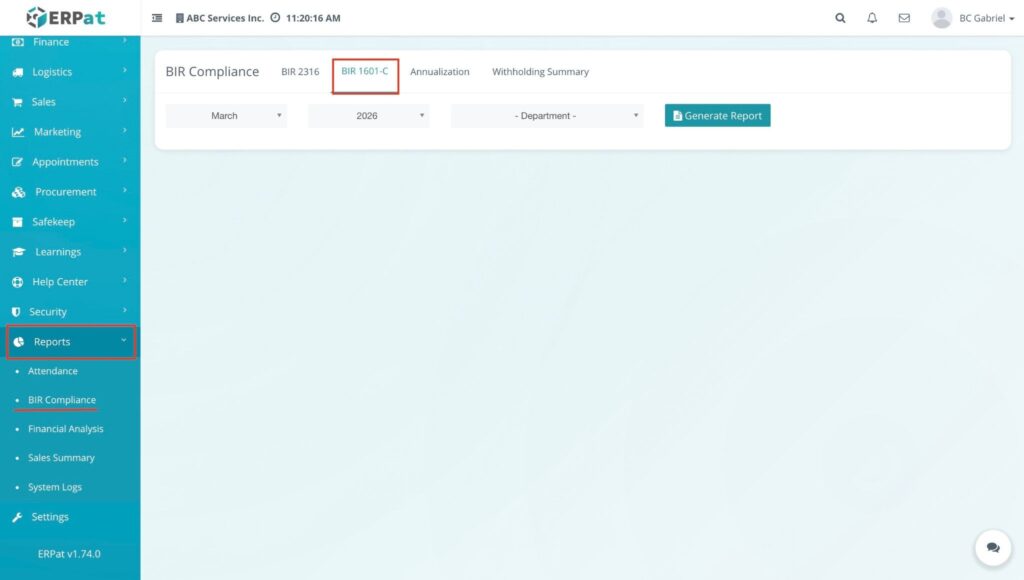Switch to the Withholding Summary tab

[540, 72]
